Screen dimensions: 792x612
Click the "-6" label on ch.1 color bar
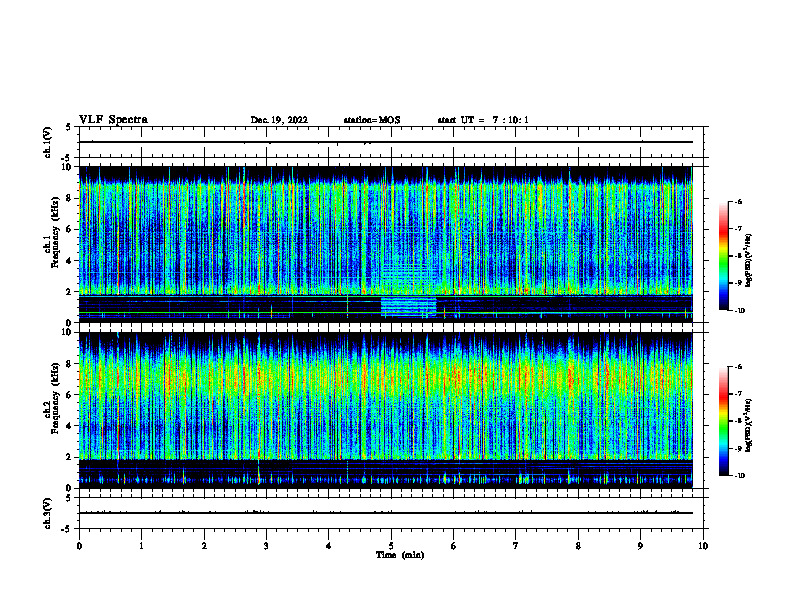point(738,201)
